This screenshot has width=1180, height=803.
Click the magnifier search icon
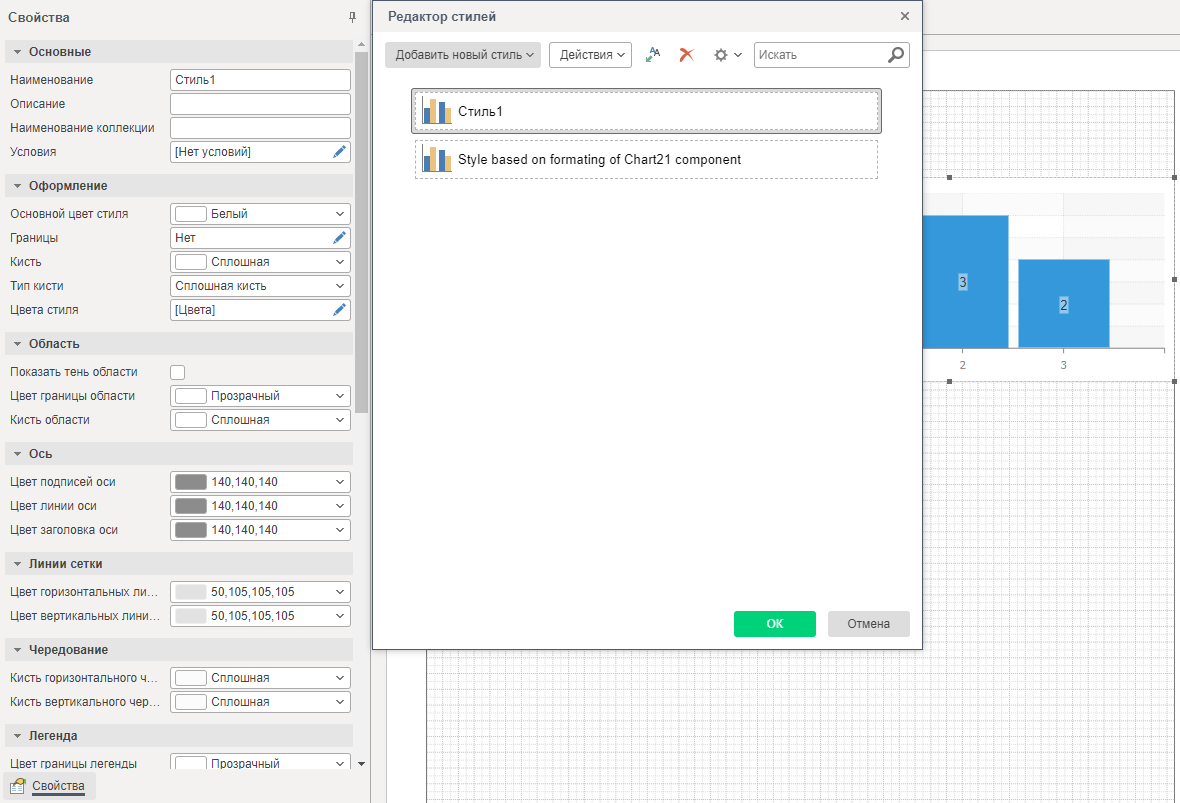(896, 55)
